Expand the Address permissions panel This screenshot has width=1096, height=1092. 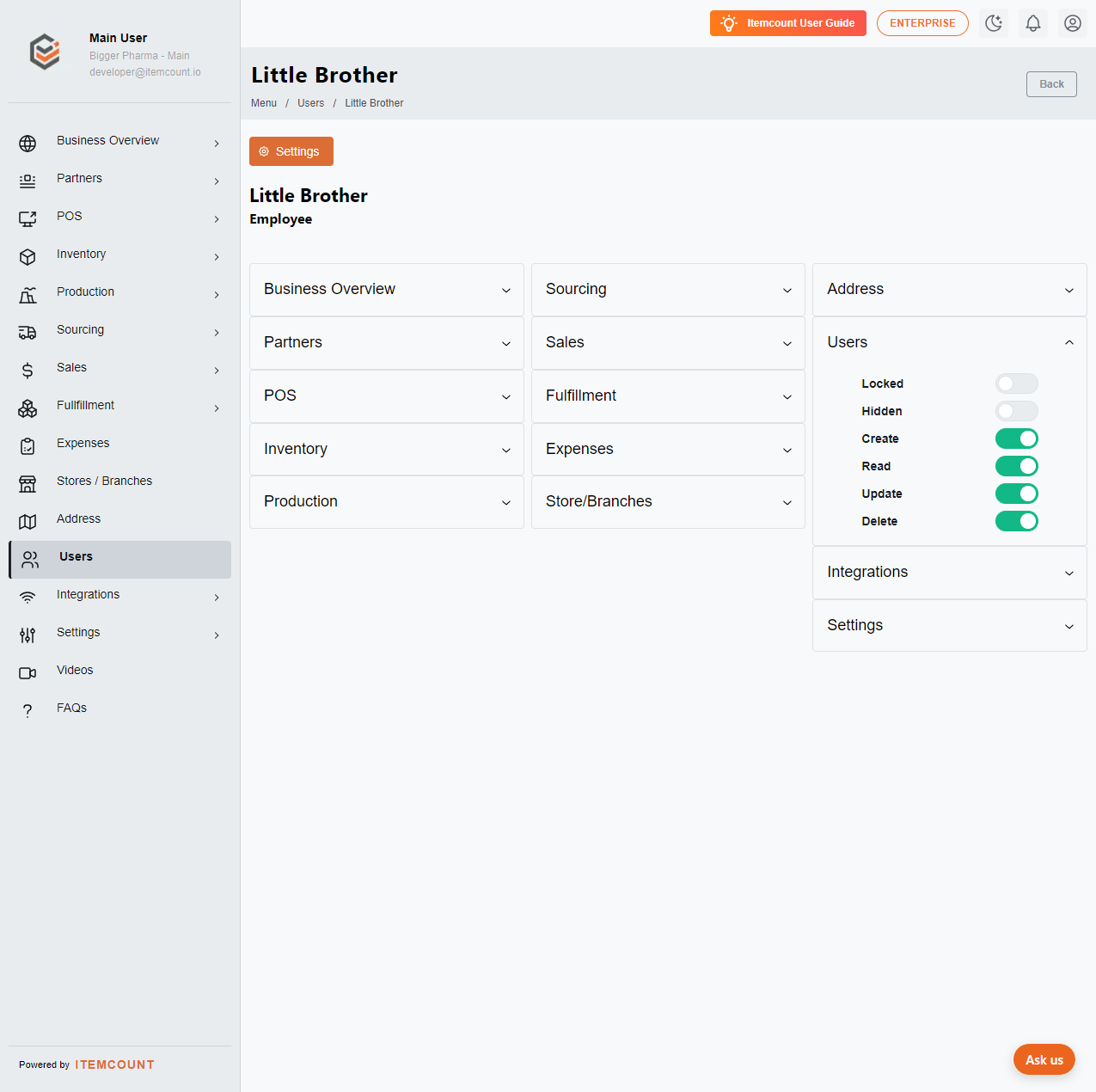tap(950, 290)
